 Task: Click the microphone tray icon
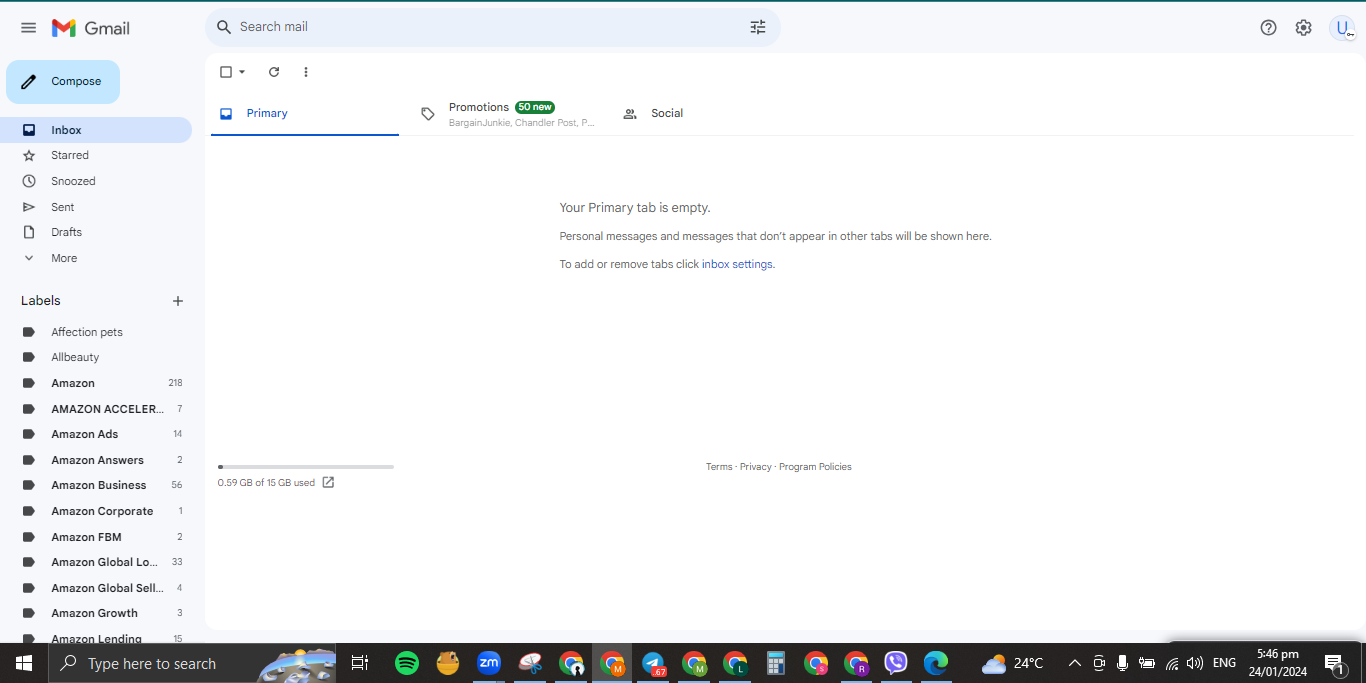1123,663
